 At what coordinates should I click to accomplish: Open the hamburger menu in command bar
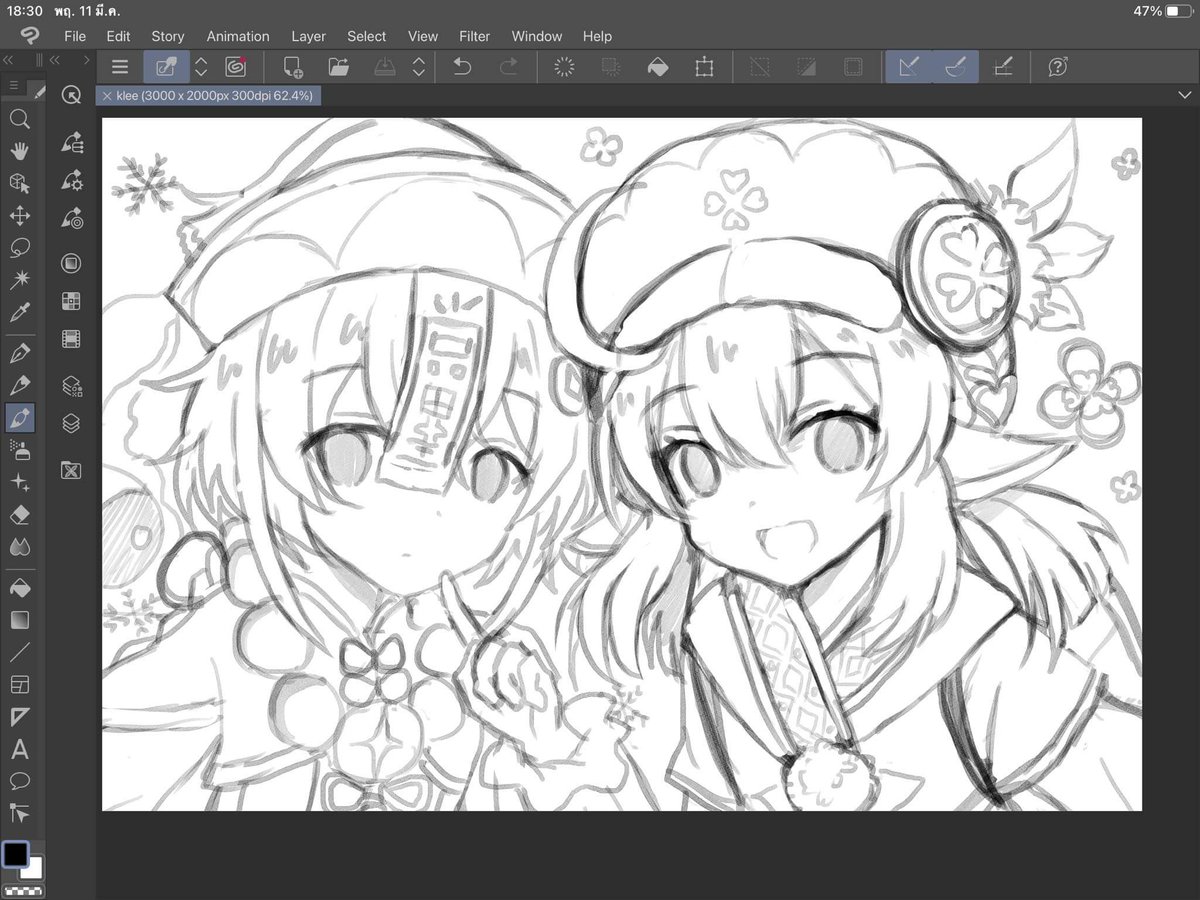pos(120,67)
